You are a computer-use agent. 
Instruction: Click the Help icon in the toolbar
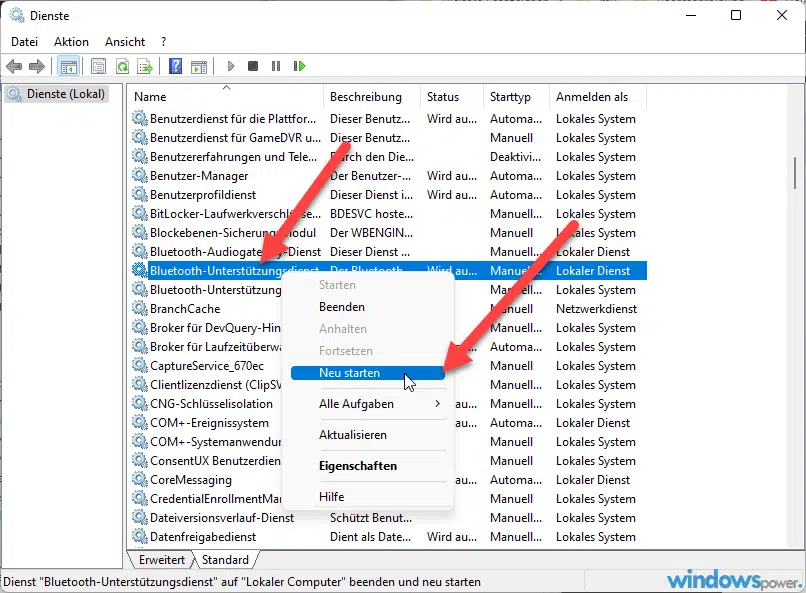(x=175, y=66)
